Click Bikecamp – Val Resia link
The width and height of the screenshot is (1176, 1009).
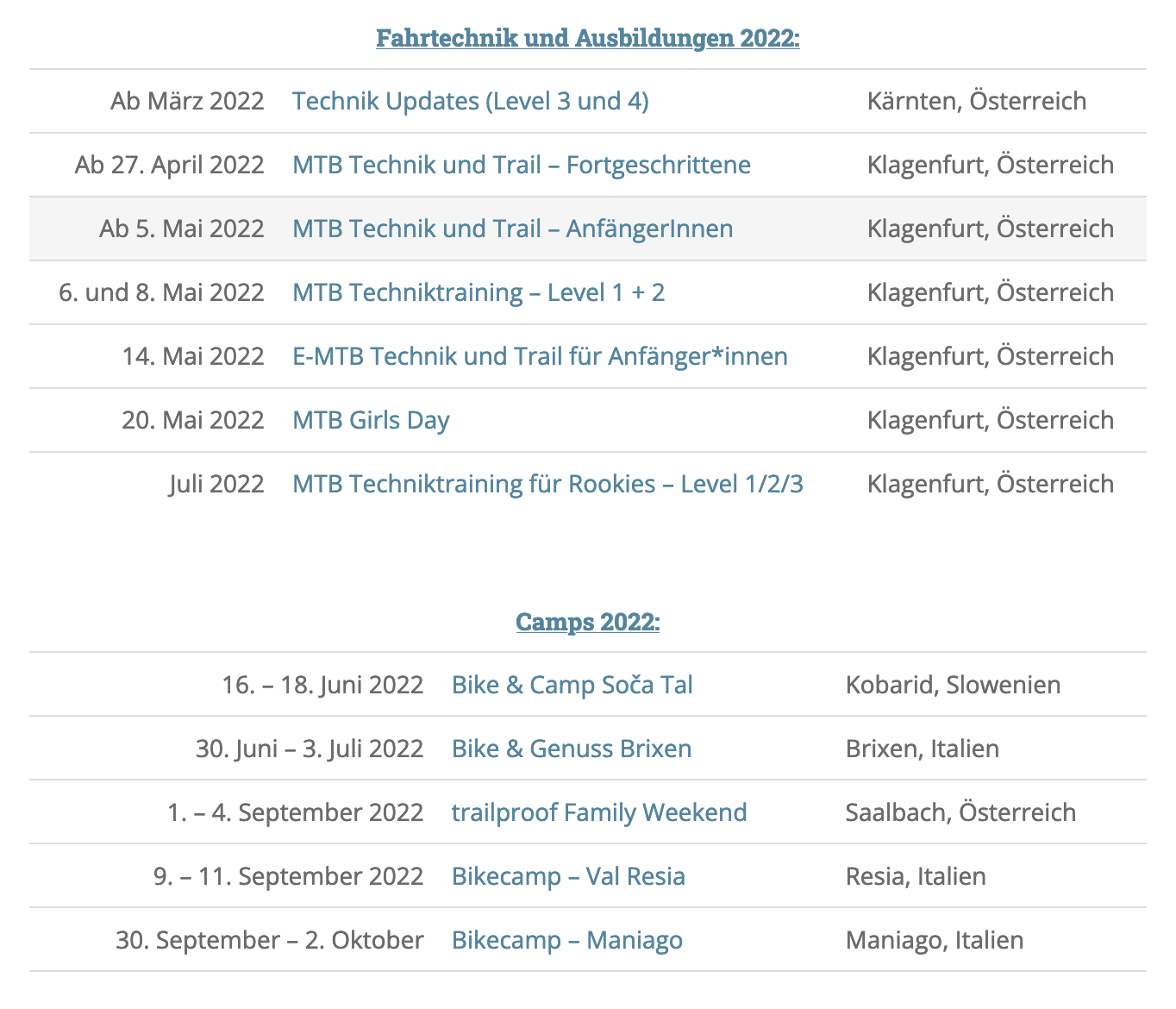point(568,876)
